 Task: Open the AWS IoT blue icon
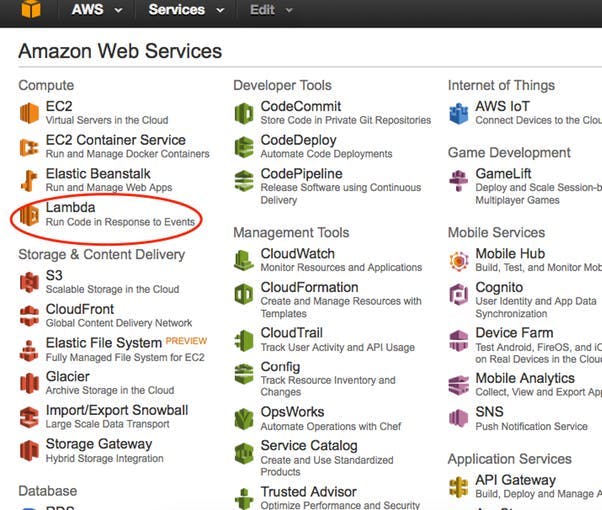pos(459,113)
